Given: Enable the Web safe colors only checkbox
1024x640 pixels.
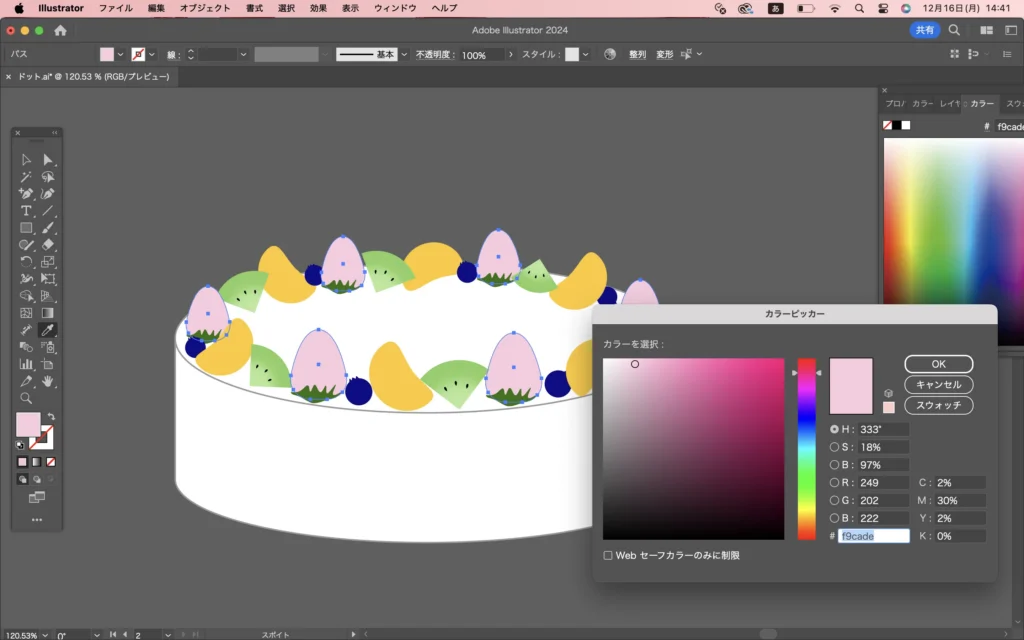Looking at the screenshot, I should pos(608,555).
